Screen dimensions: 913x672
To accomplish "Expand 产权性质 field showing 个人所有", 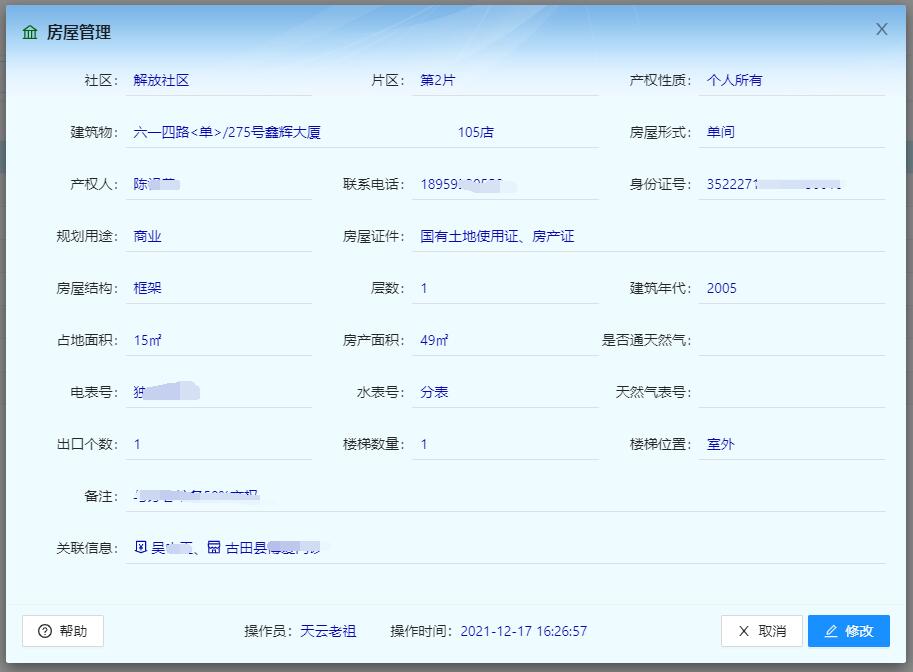I will coord(791,80).
